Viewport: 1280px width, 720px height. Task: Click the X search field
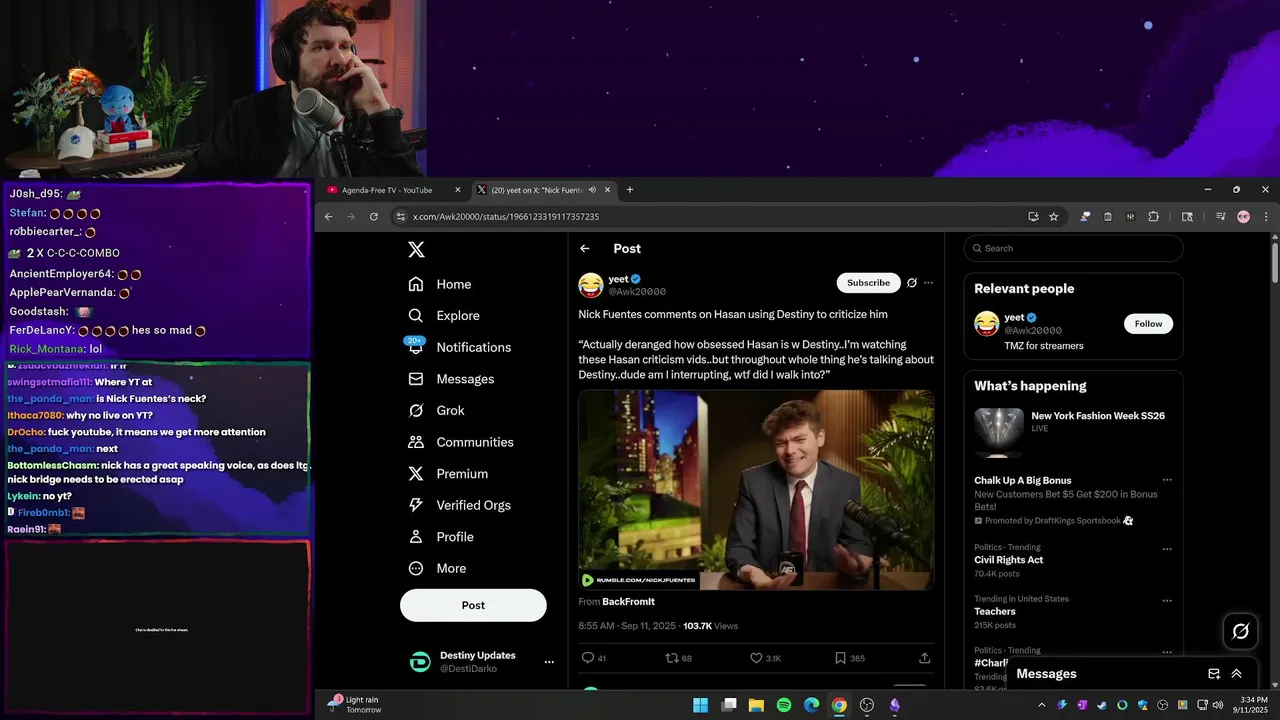tap(1073, 248)
